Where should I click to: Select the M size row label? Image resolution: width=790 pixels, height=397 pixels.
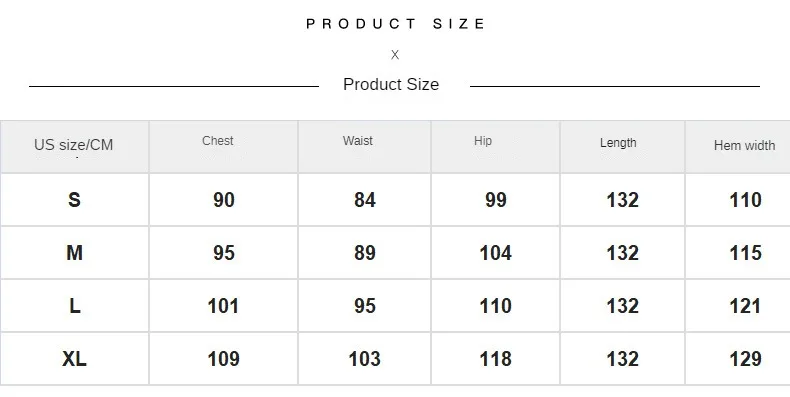click(x=74, y=253)
